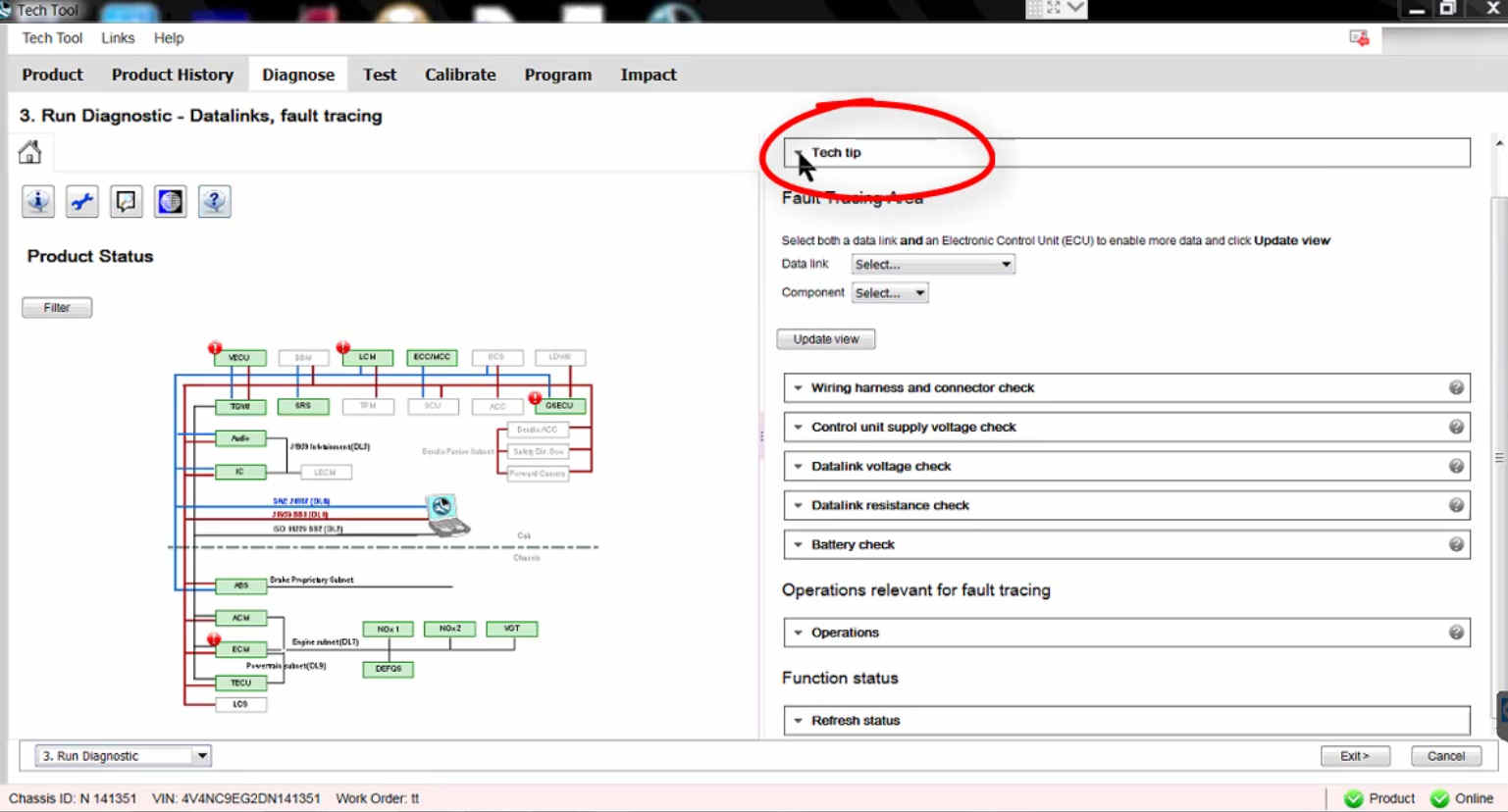Open help for Operations section
The width and height of the screenshot is (1508, 812).
[x=1456, y=633]
